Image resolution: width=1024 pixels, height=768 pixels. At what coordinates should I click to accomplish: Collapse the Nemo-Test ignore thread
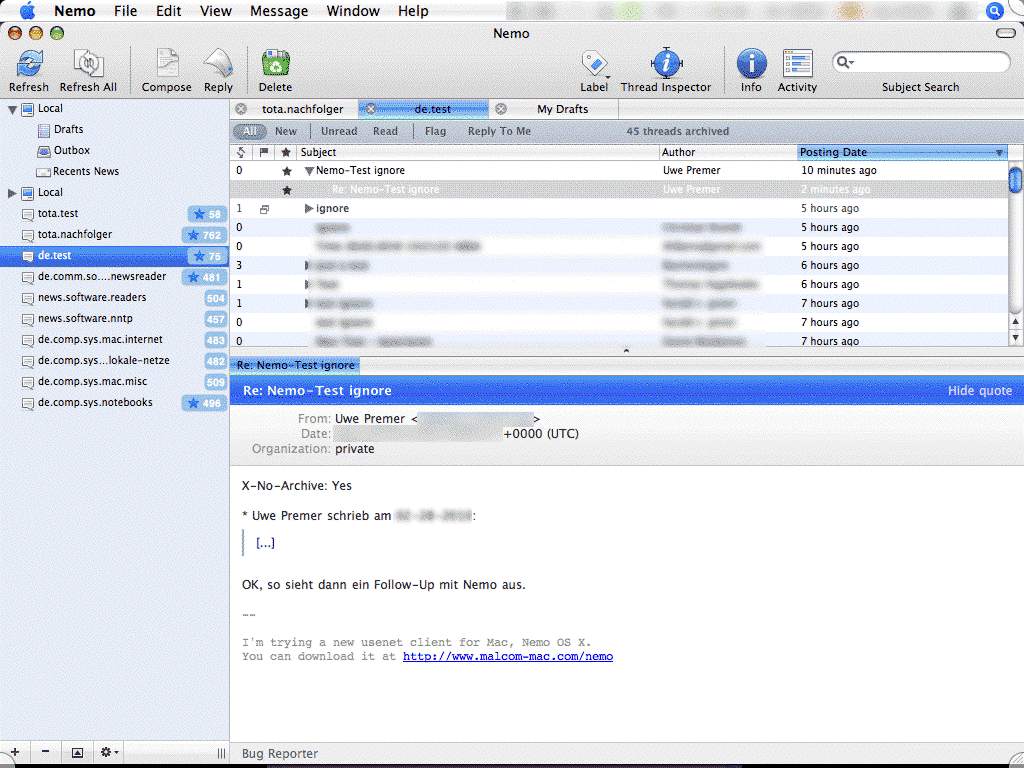(309, 171)
